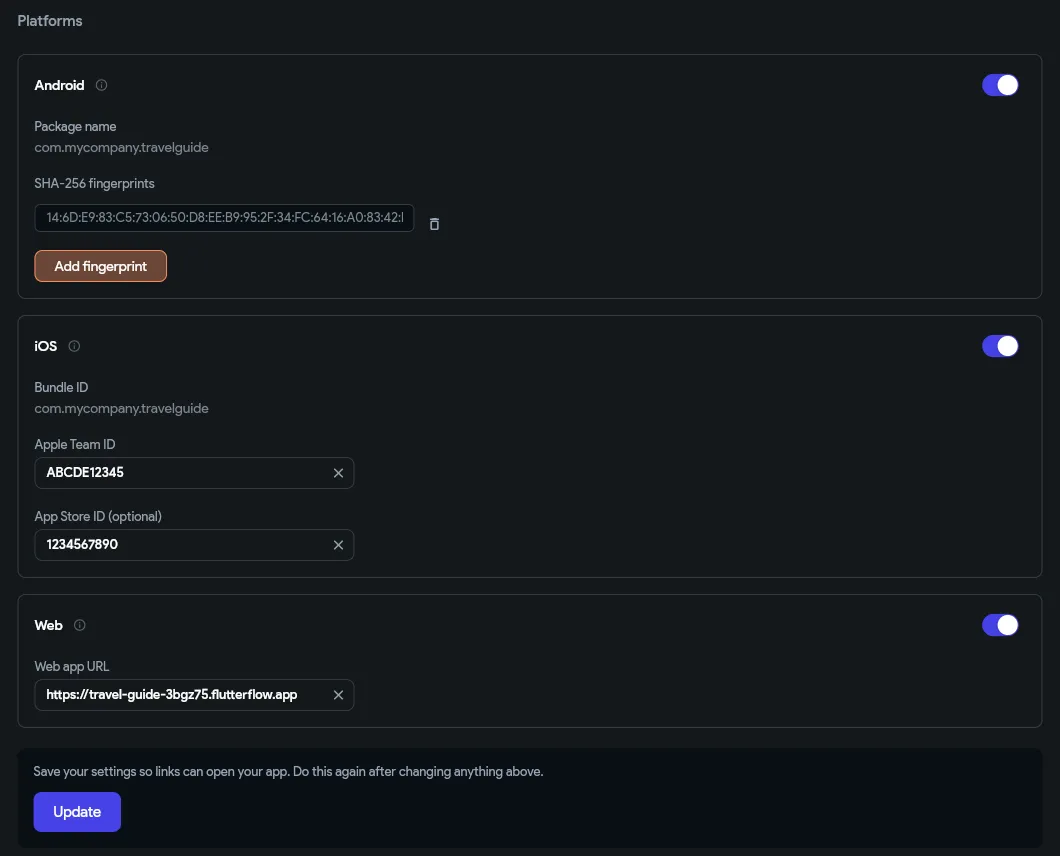Clear the Web app URL field
The height and width of the screenshot is (856, 1060).
[339, 695]
